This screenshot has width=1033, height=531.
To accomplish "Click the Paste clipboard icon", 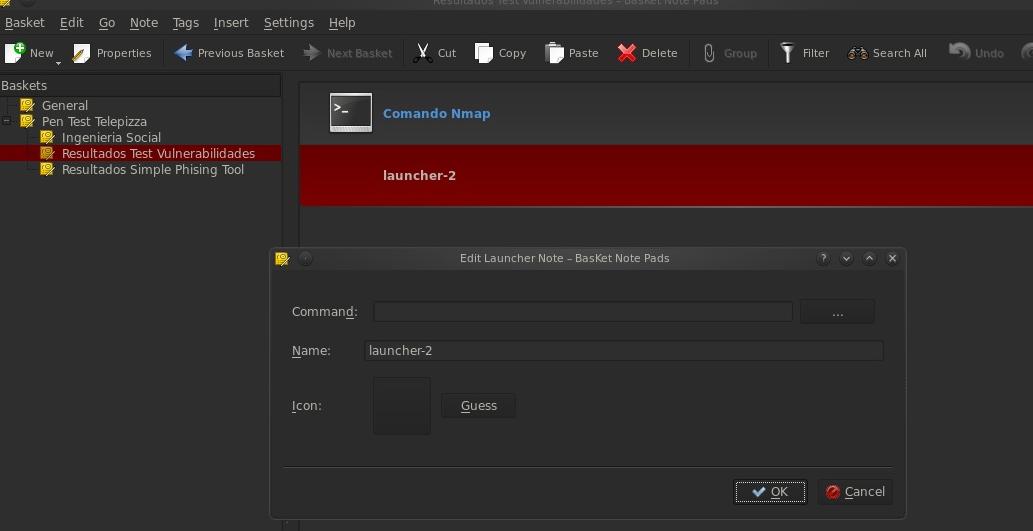I will [554, 53].
